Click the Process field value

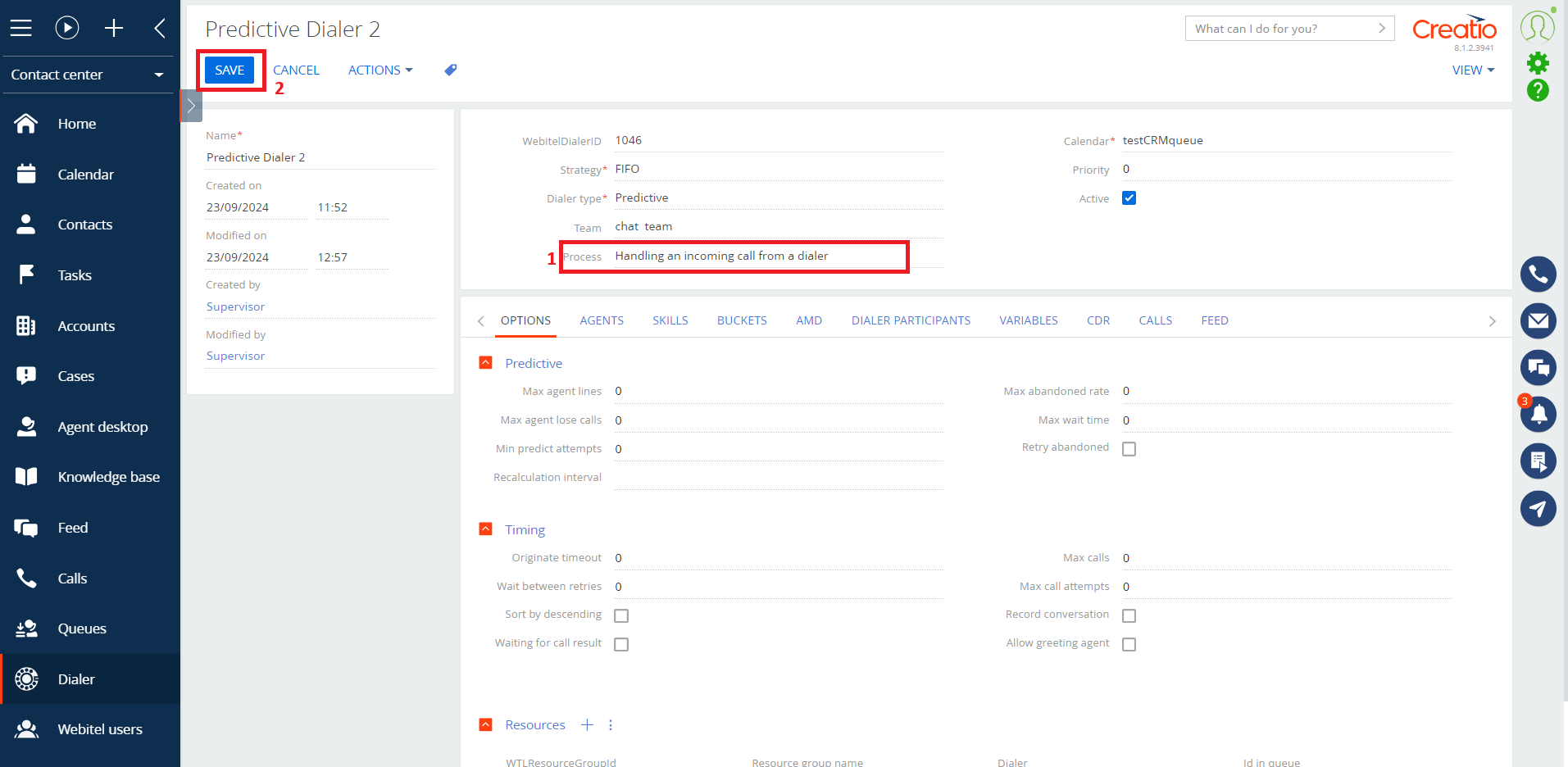tap(779, 256)
